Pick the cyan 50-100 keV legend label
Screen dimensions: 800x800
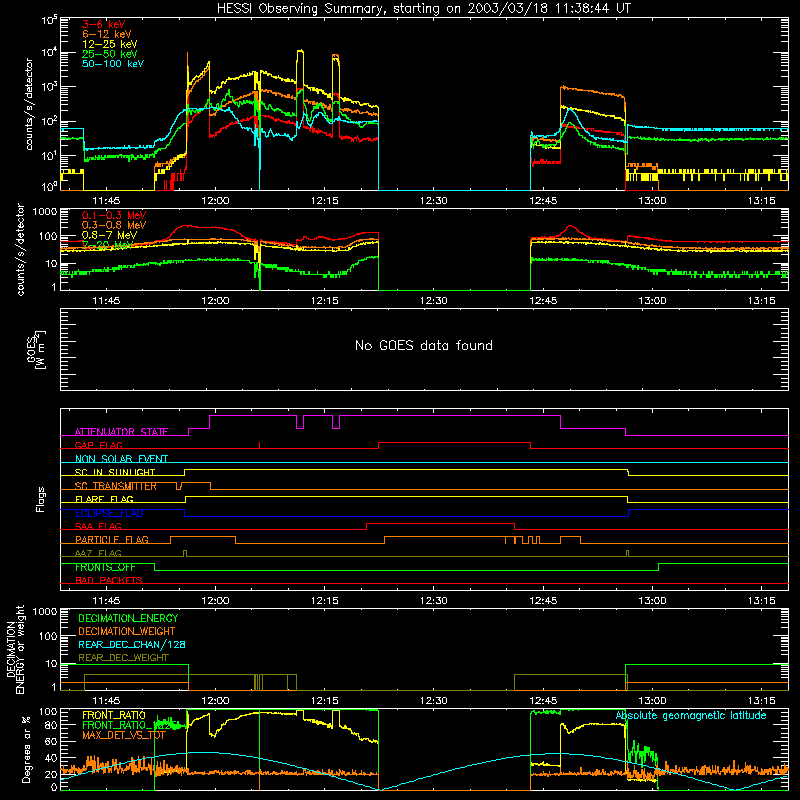click(113, 64)
